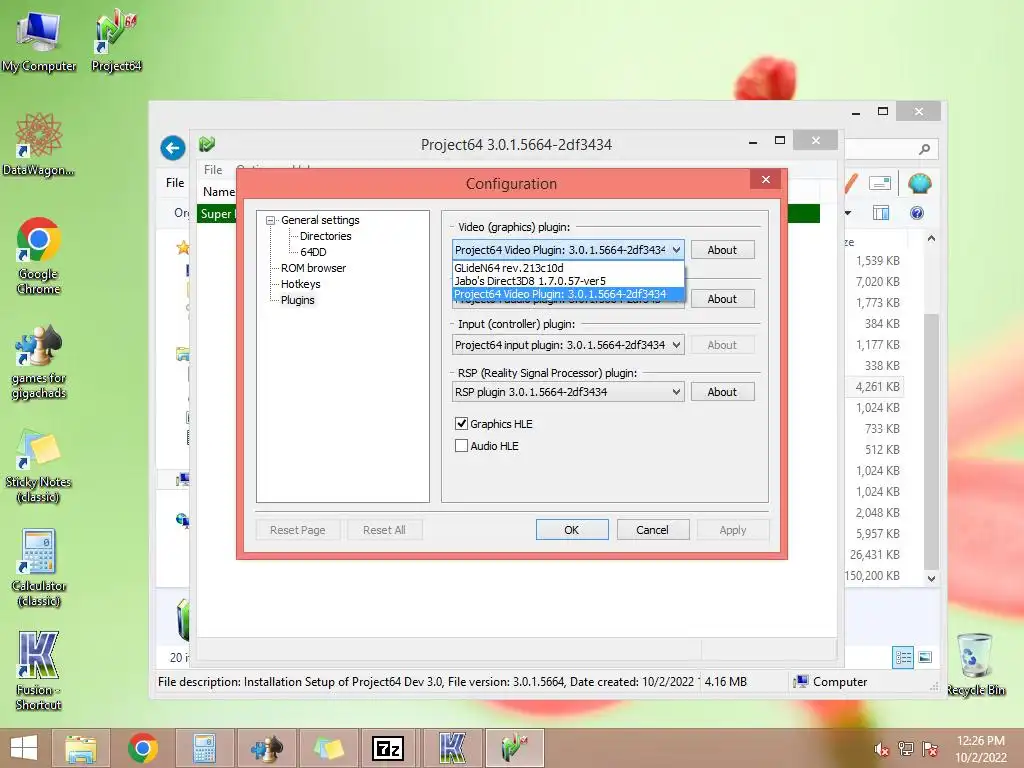Open My Computer desktop icon
Viewport: 1024px width, 768px height.
tap(39, 40)
